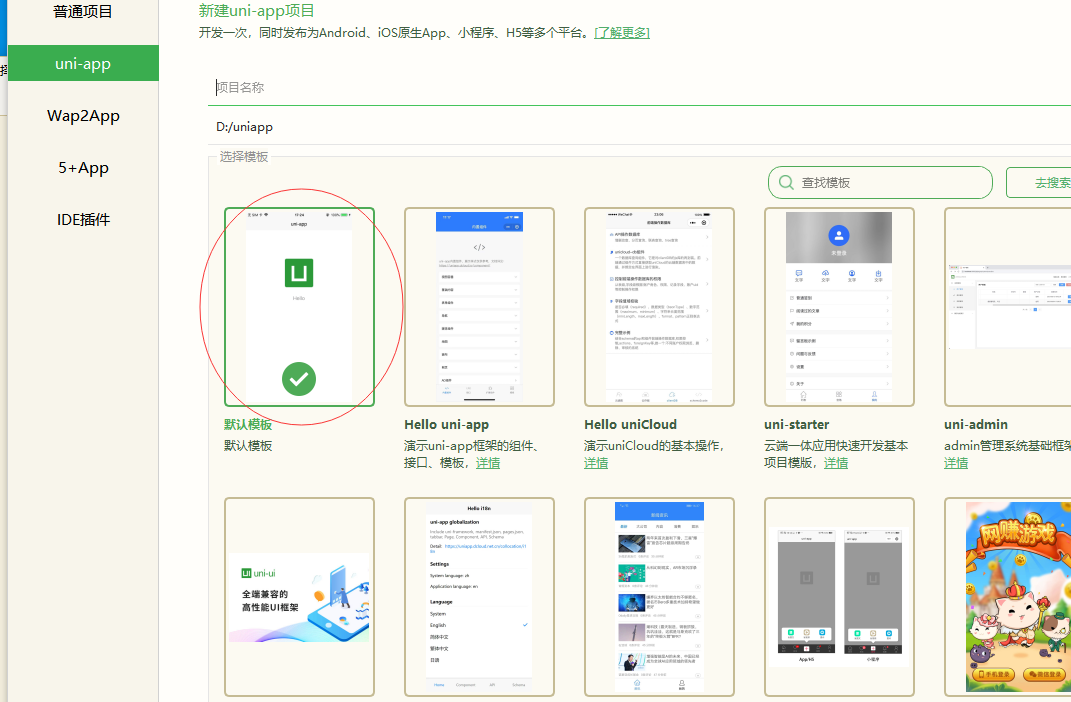Open 详情 link for uni-admin
Image resolution: width=1071 pixels, height=702 pixels.
click(x=956, y=463)
